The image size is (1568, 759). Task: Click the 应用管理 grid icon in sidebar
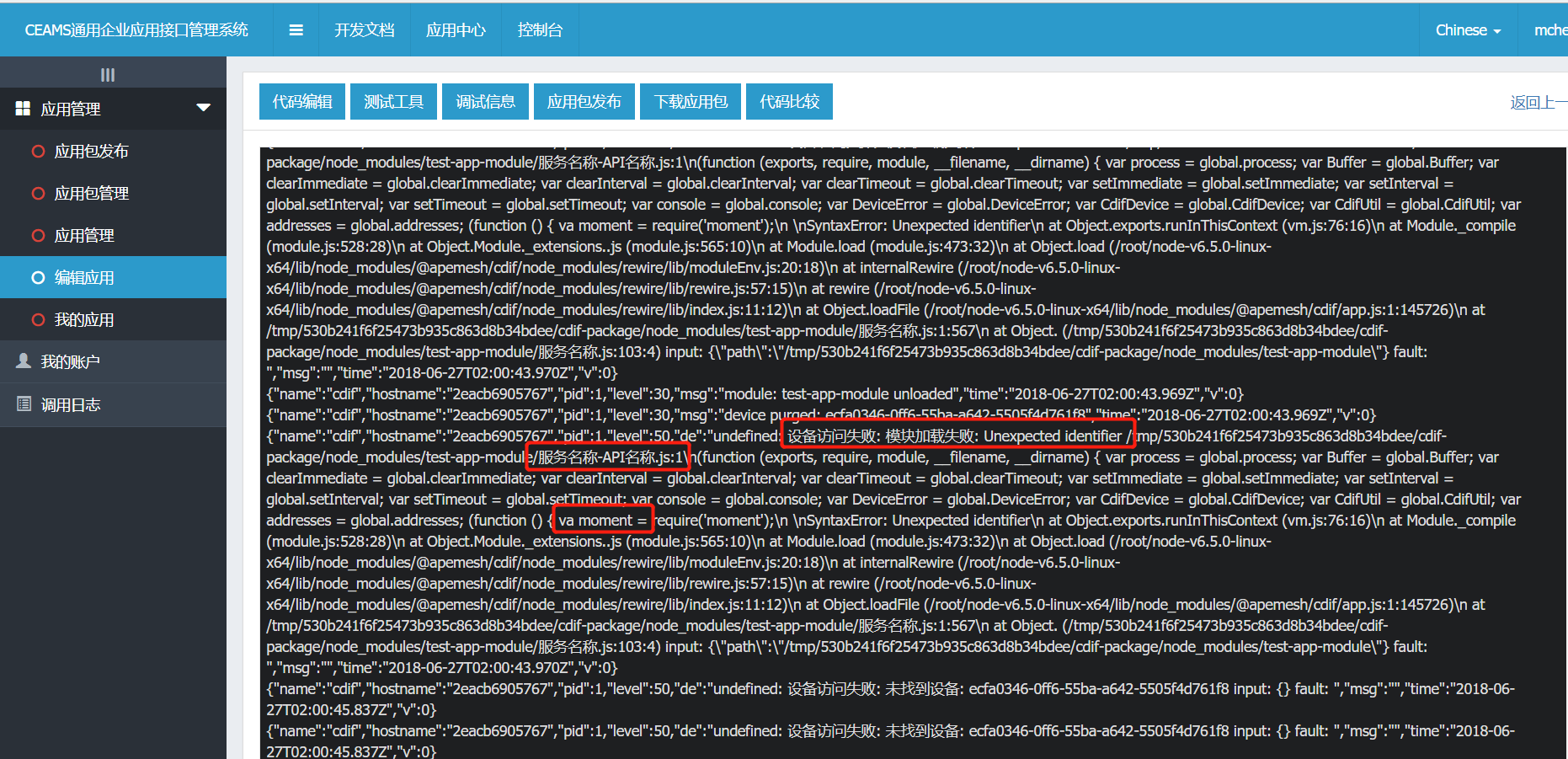click(x=23, y=109)
